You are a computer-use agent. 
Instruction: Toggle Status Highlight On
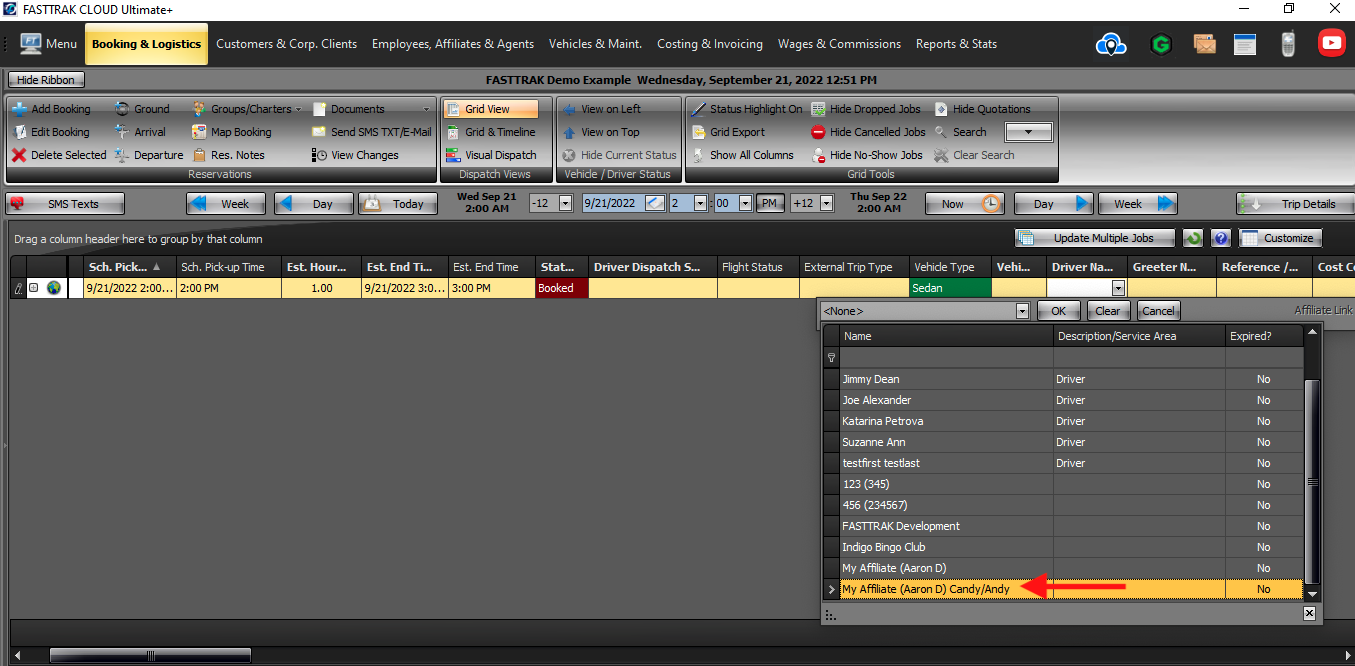point(746,109)
